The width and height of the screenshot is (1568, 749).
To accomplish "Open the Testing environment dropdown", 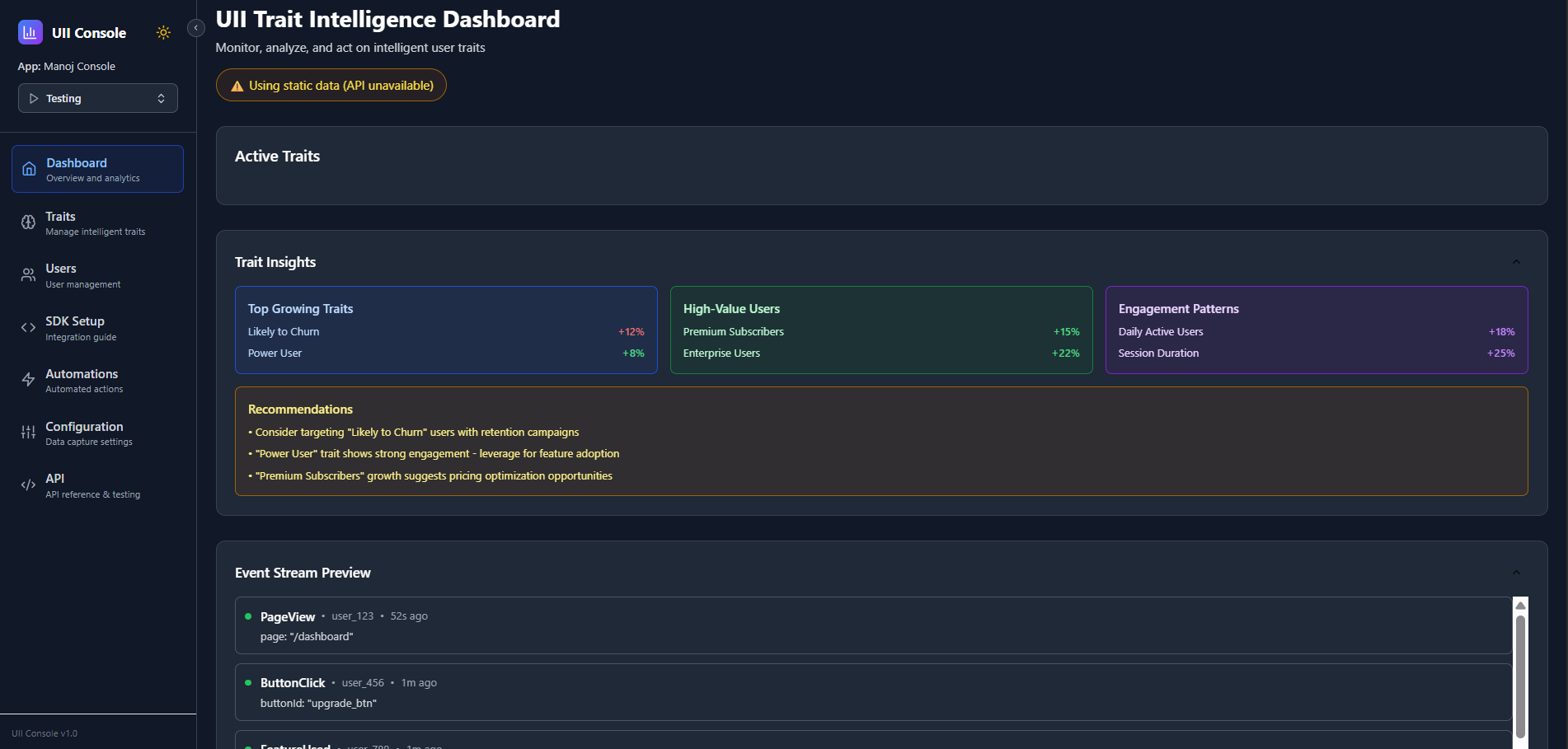I will click(x=98, y=98).
